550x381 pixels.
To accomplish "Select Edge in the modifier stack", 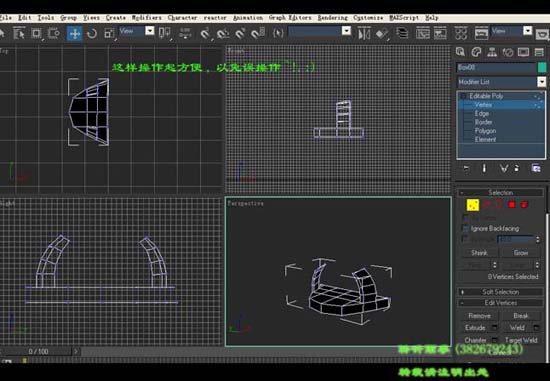I will point(482,114).
